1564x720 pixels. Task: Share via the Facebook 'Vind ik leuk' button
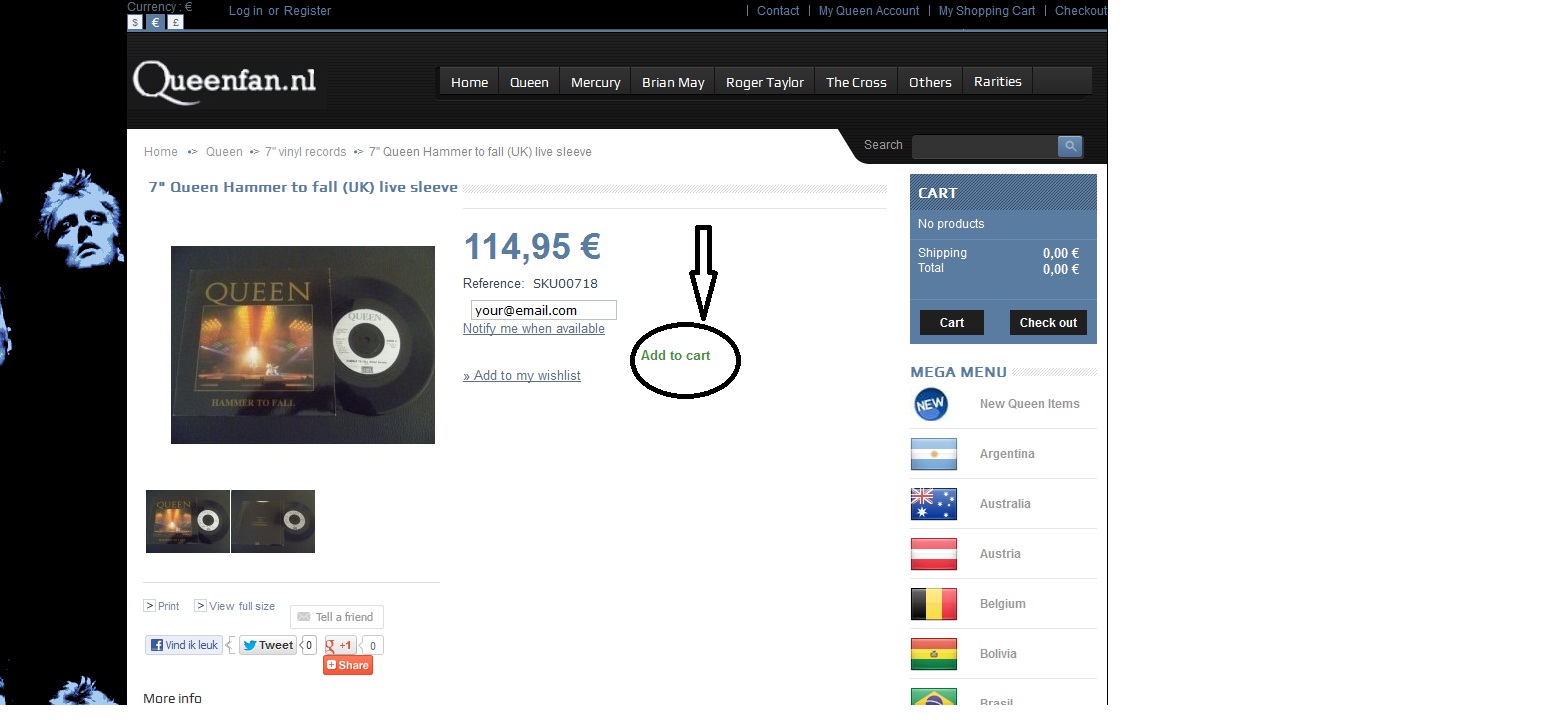(184, 645)
